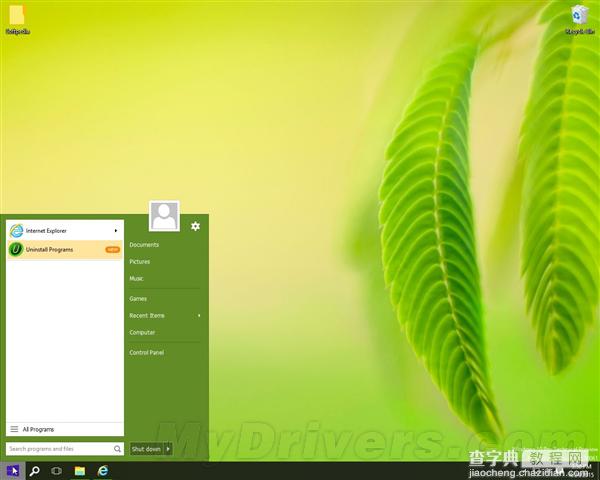Focus the Search programs and files box
600x480 pixels.
65,449
